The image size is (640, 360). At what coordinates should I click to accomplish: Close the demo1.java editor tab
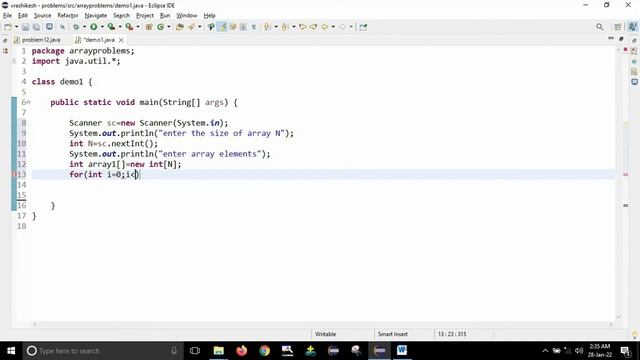(x=121, y=40)
